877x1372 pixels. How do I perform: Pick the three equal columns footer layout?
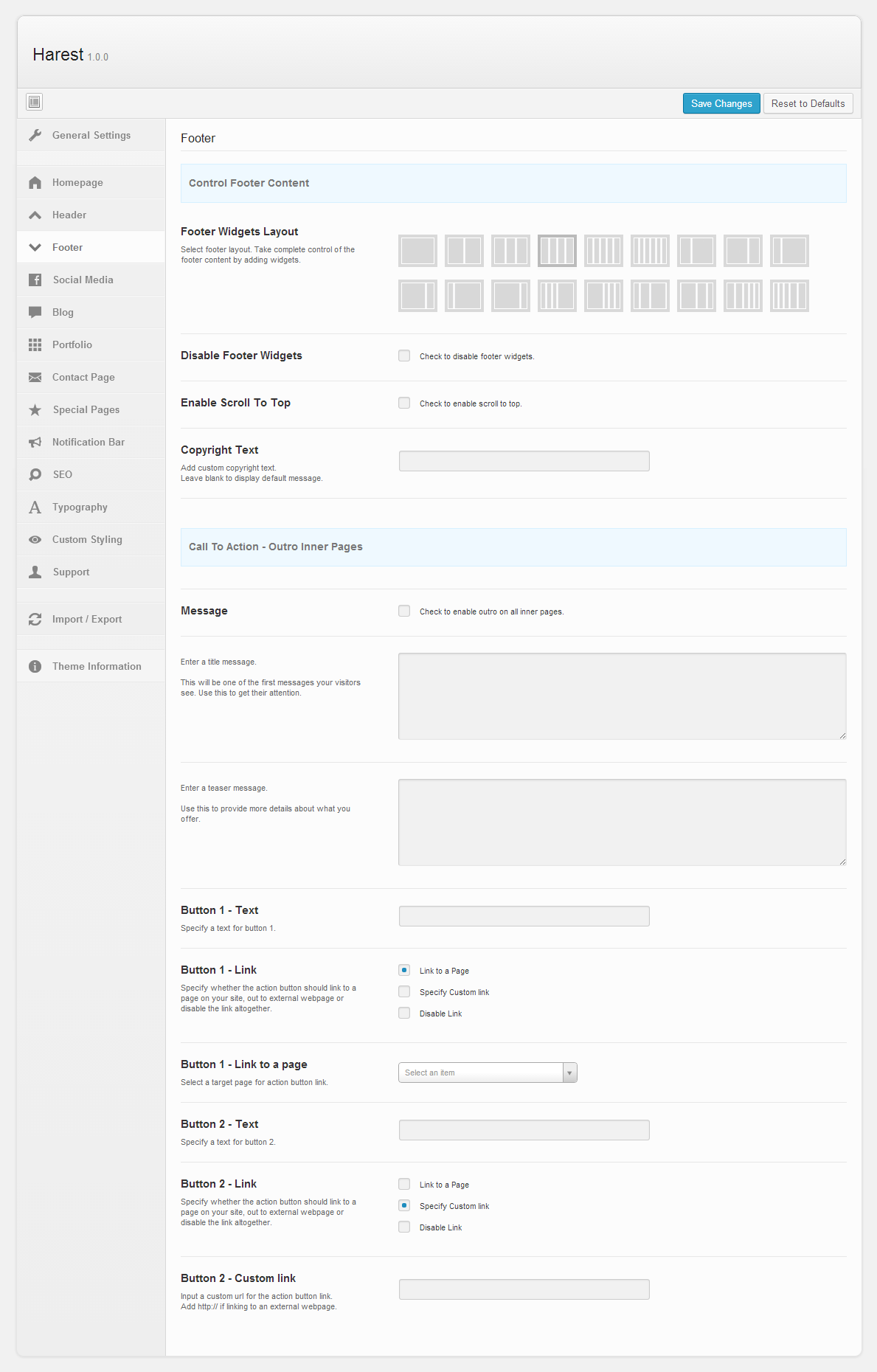click(510, 251)
